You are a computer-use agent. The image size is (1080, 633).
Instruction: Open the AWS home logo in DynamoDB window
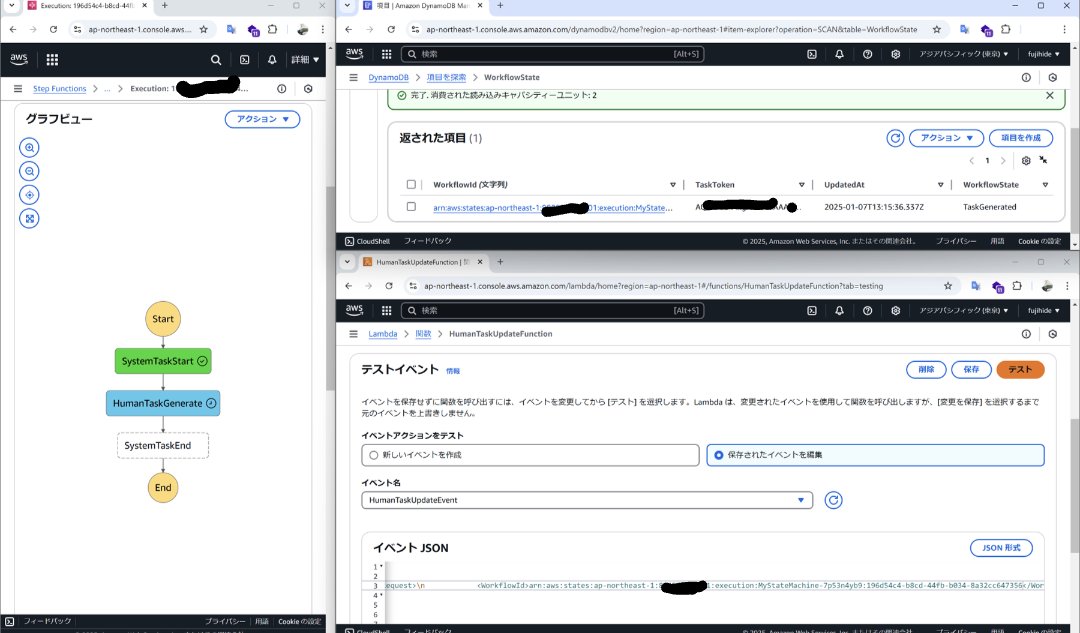(x=354, y=53)
